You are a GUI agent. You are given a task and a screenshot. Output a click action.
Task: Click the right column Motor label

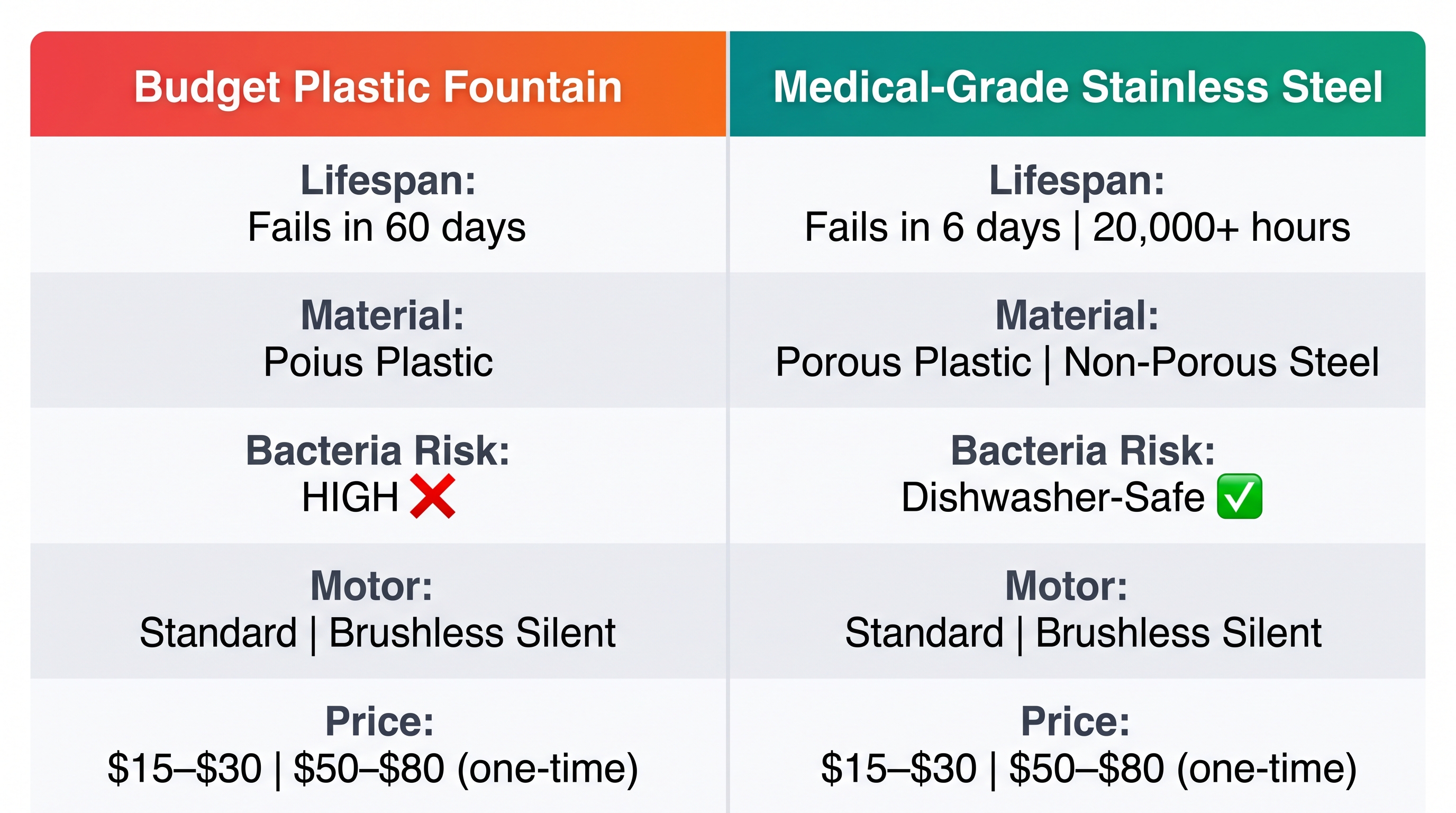pos(1067,586)
